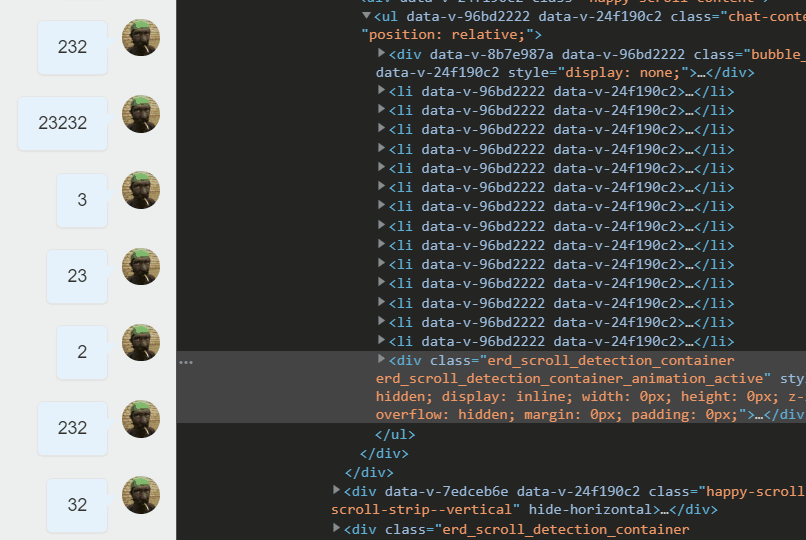Open the ellipsis menu on the highlighted DOM row
Screen dimensions: 806x540
coord(186,362)
